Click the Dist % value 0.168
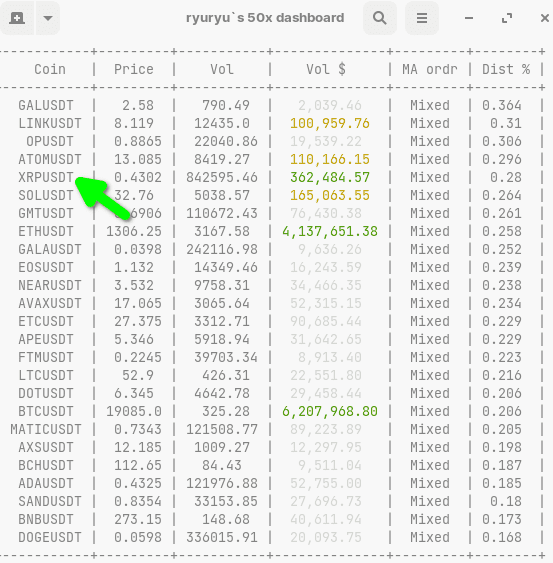The height and width of the screenshot is (563, 553). (502, 537)
